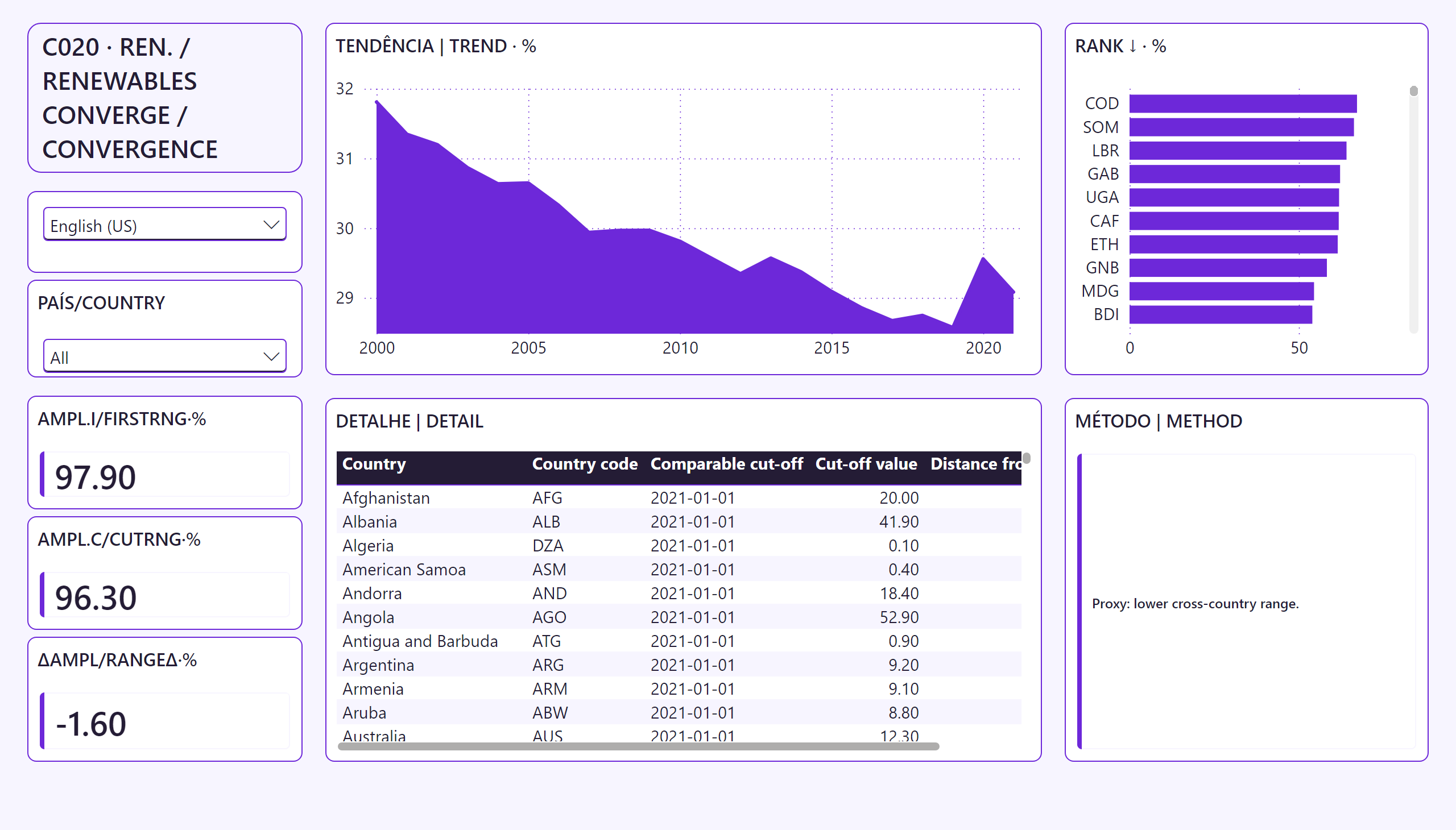Sort by Country code column header

[585, 464]
